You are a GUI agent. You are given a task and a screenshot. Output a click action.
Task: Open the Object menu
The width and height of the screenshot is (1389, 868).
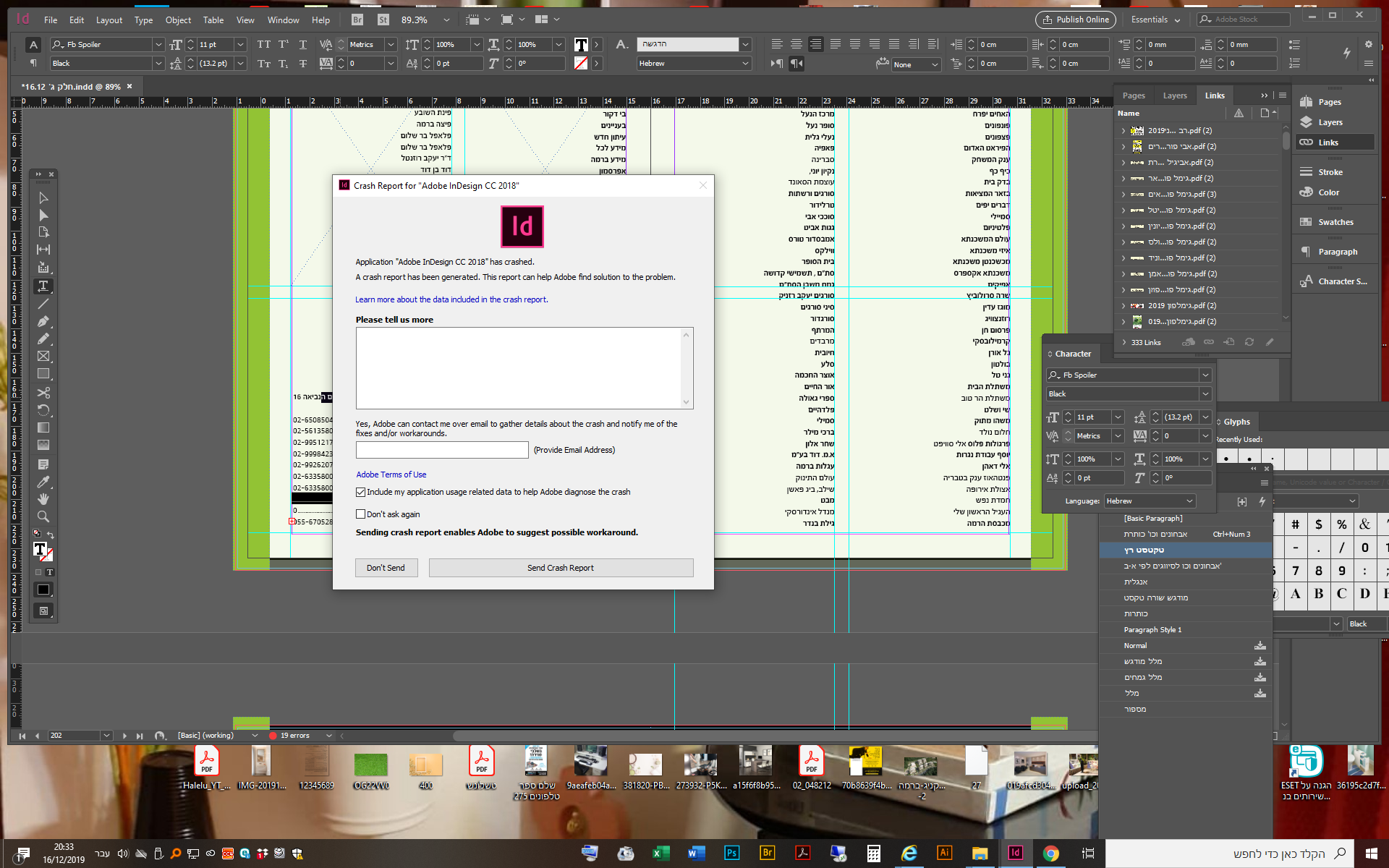(x=178, y=20)
